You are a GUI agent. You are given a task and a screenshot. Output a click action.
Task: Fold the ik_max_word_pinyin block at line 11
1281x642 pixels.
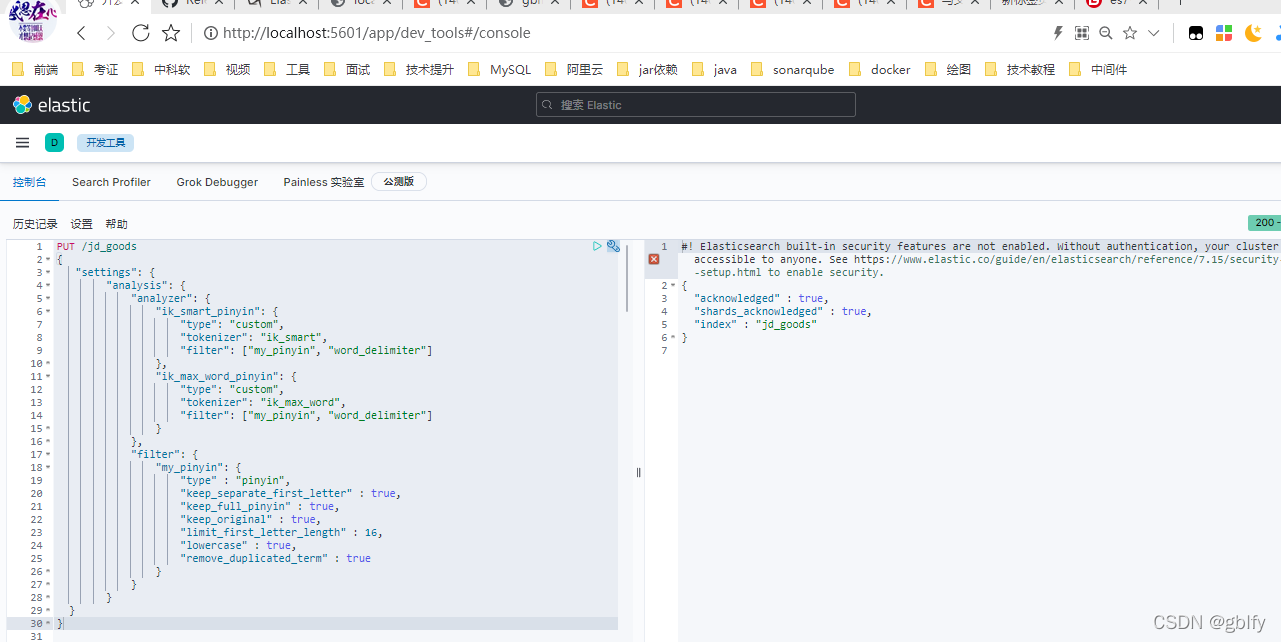tap(48, 376)
